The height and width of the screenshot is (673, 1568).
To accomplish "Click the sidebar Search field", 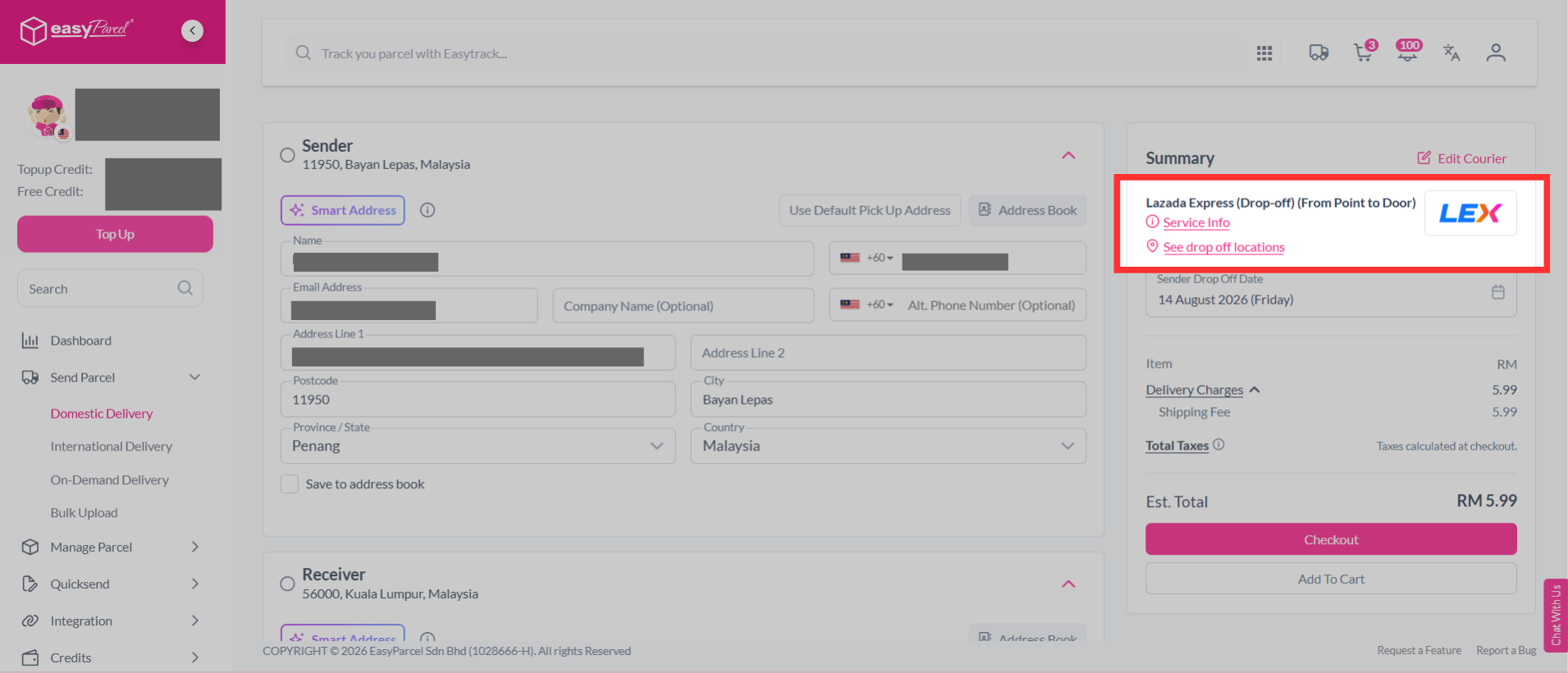I will click(x=110, y=288).
